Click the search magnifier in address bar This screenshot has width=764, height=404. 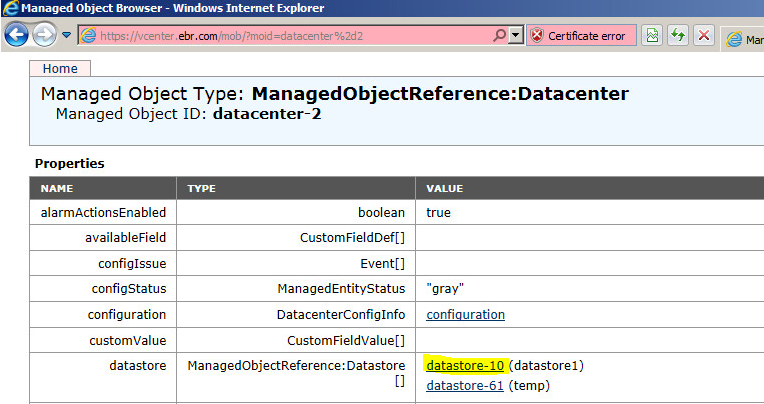coord(499,36)
